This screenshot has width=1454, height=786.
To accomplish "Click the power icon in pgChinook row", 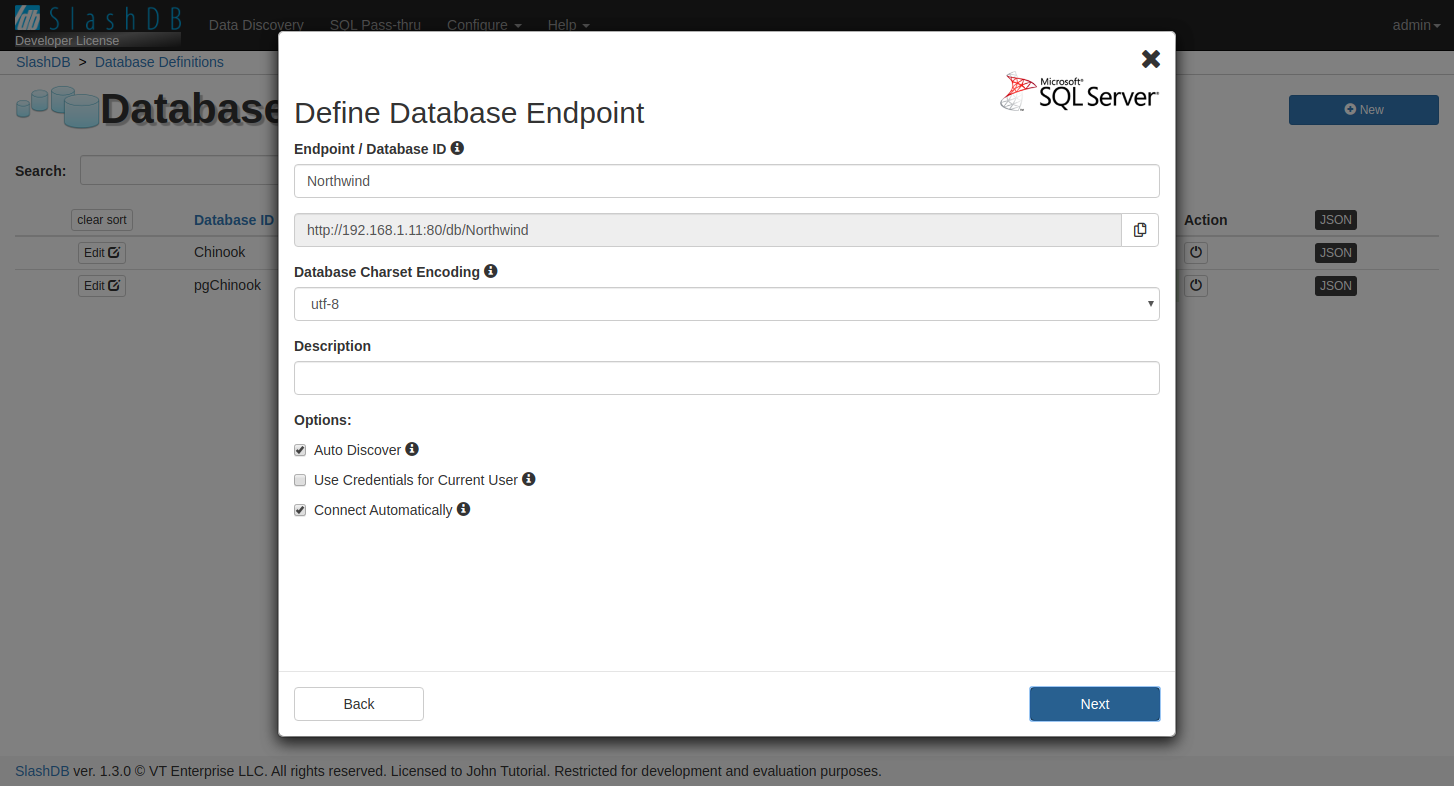I will (1196, 286).
